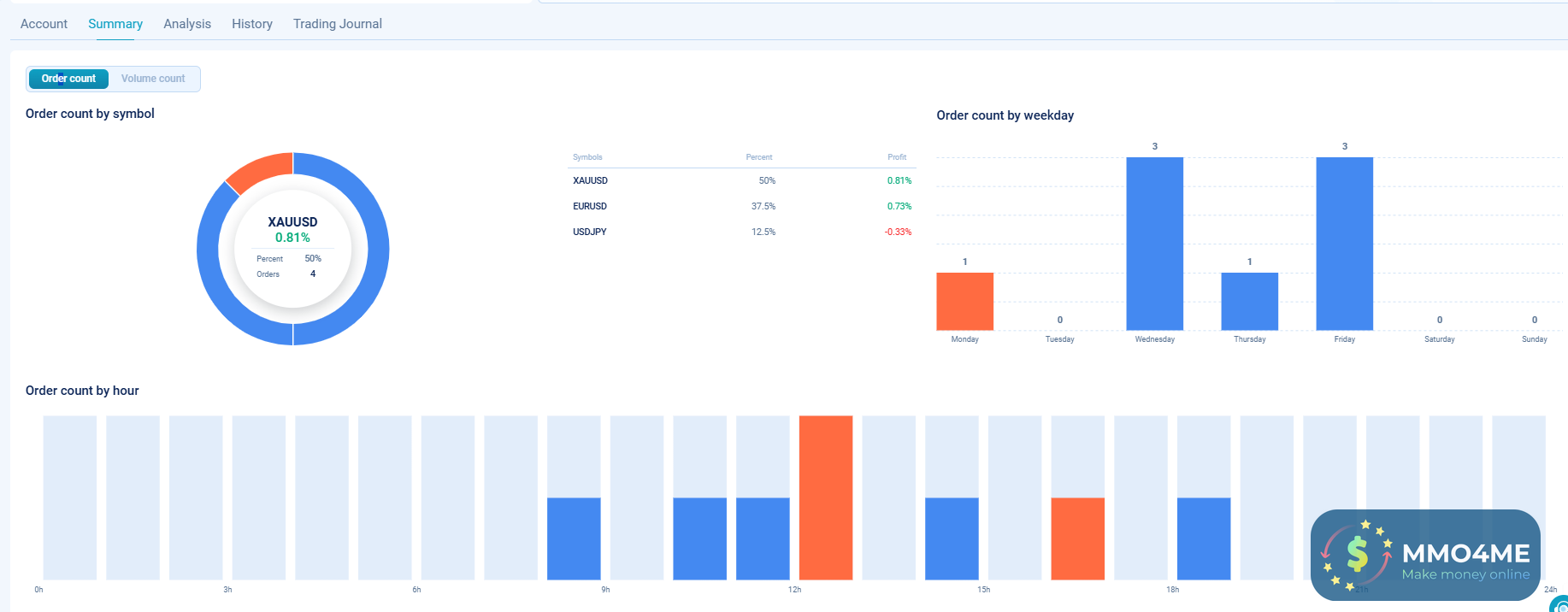Select the XAUUSD row in symbols table

[741, 180]
